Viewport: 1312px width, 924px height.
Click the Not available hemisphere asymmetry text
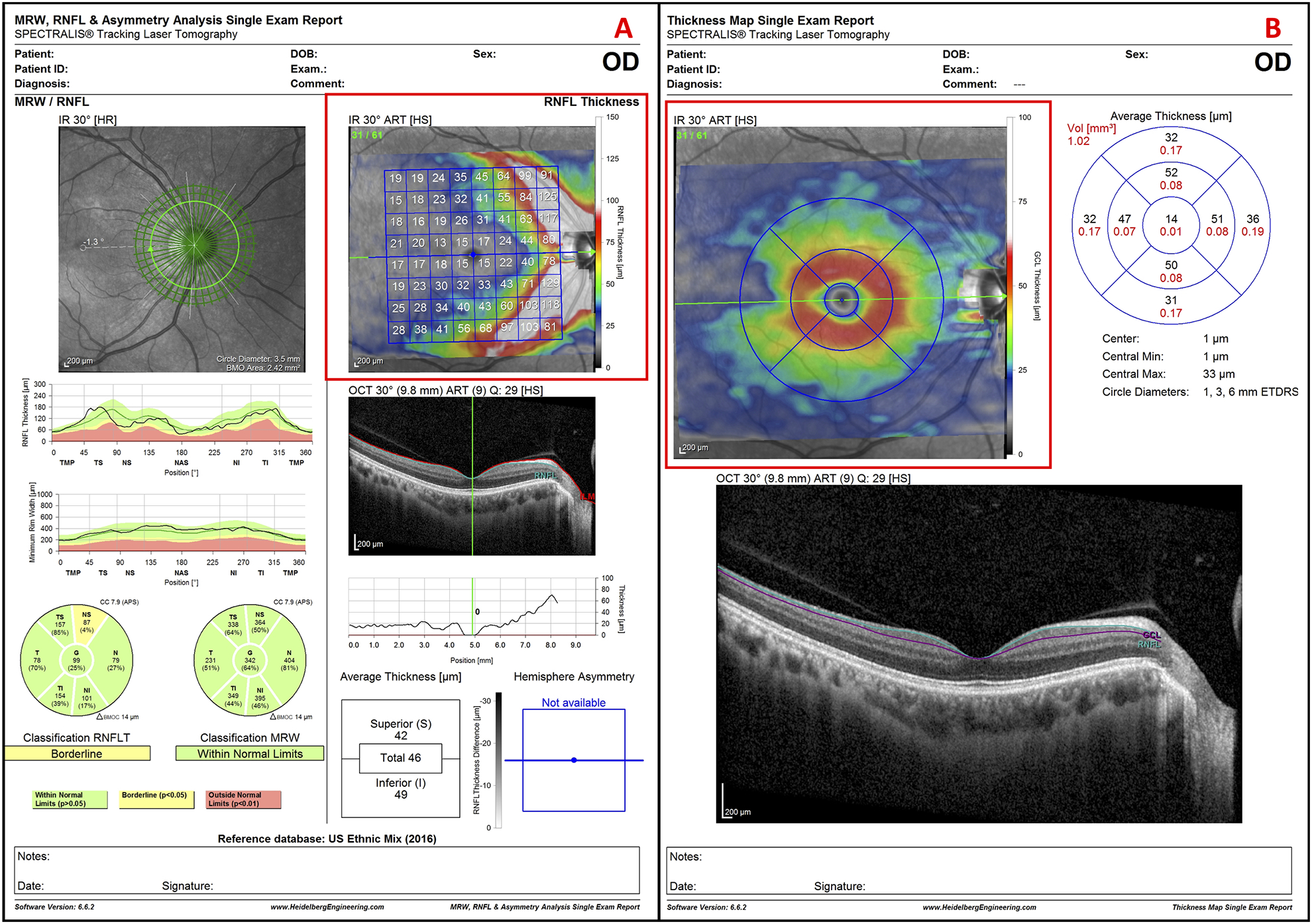574,703
